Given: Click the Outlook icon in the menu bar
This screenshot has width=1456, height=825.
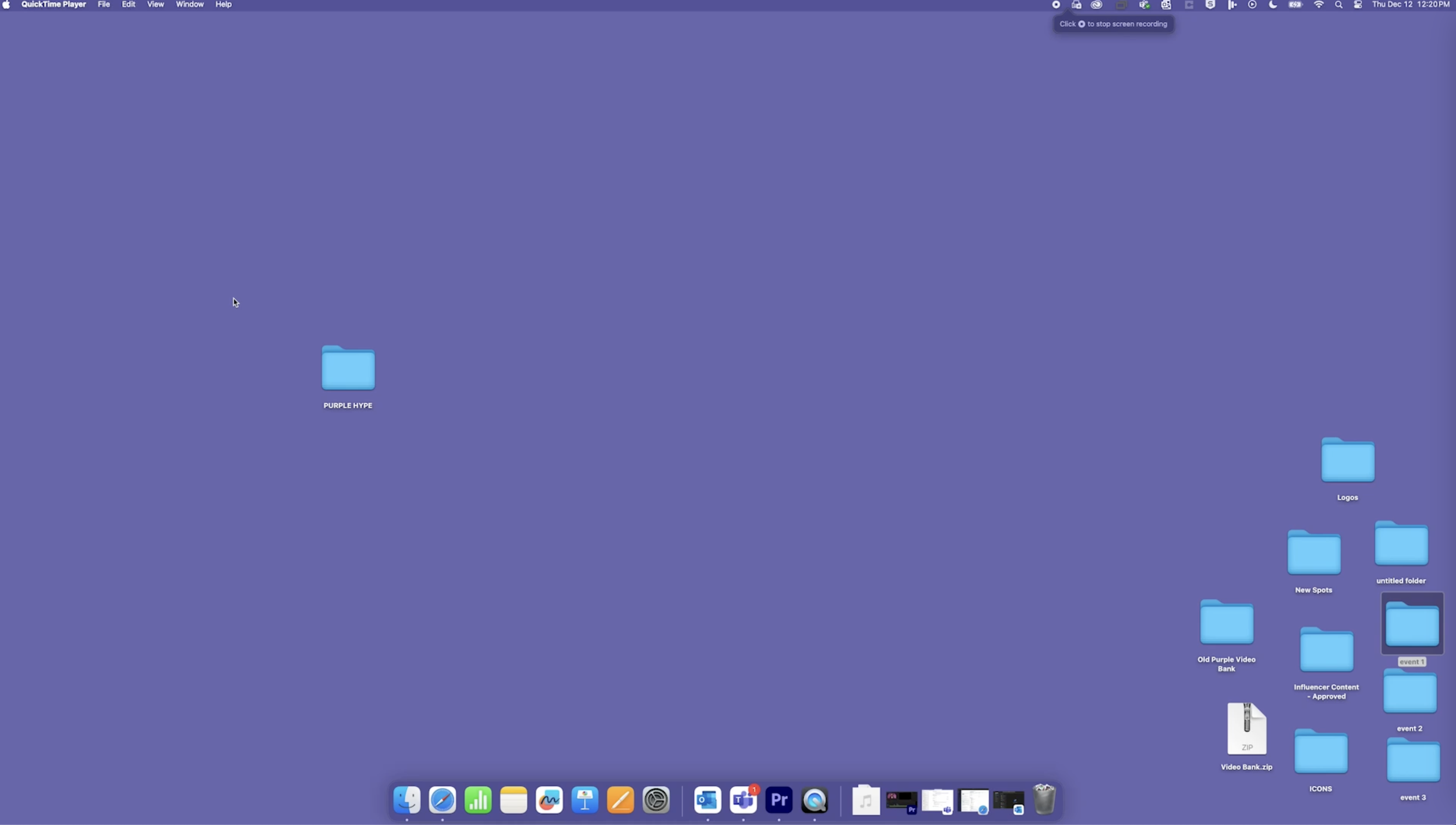Looking at the screenshot, I should (x=1166, y=5).
